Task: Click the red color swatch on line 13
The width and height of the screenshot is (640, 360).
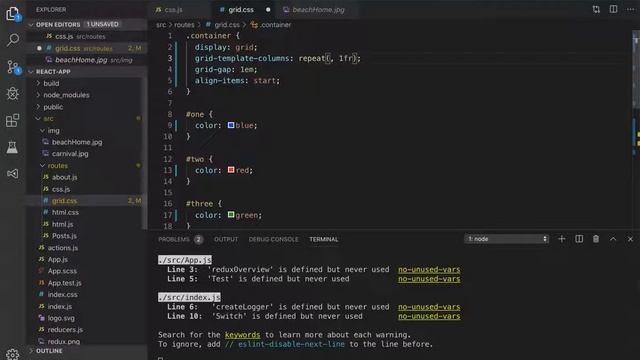Action: coord(231,170)
